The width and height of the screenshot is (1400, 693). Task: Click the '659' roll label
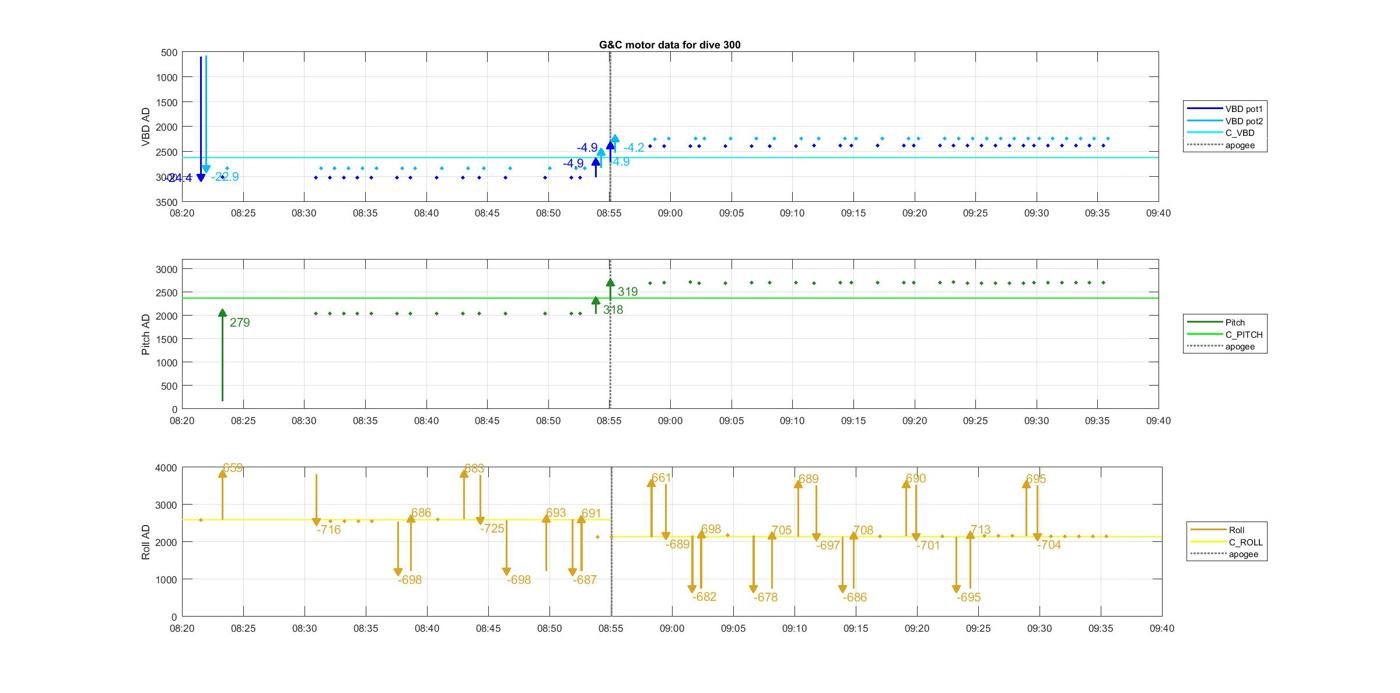[233, 468]
